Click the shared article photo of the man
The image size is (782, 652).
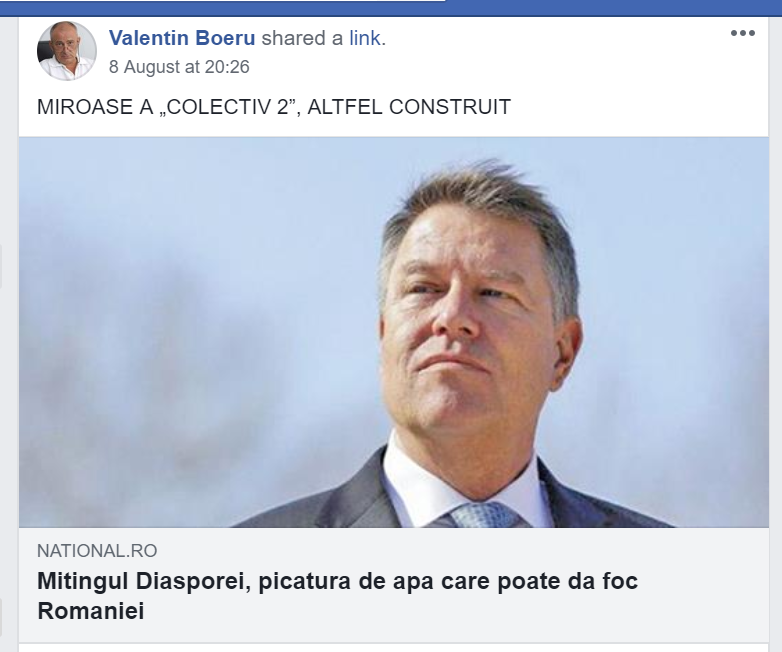(393, 332)
